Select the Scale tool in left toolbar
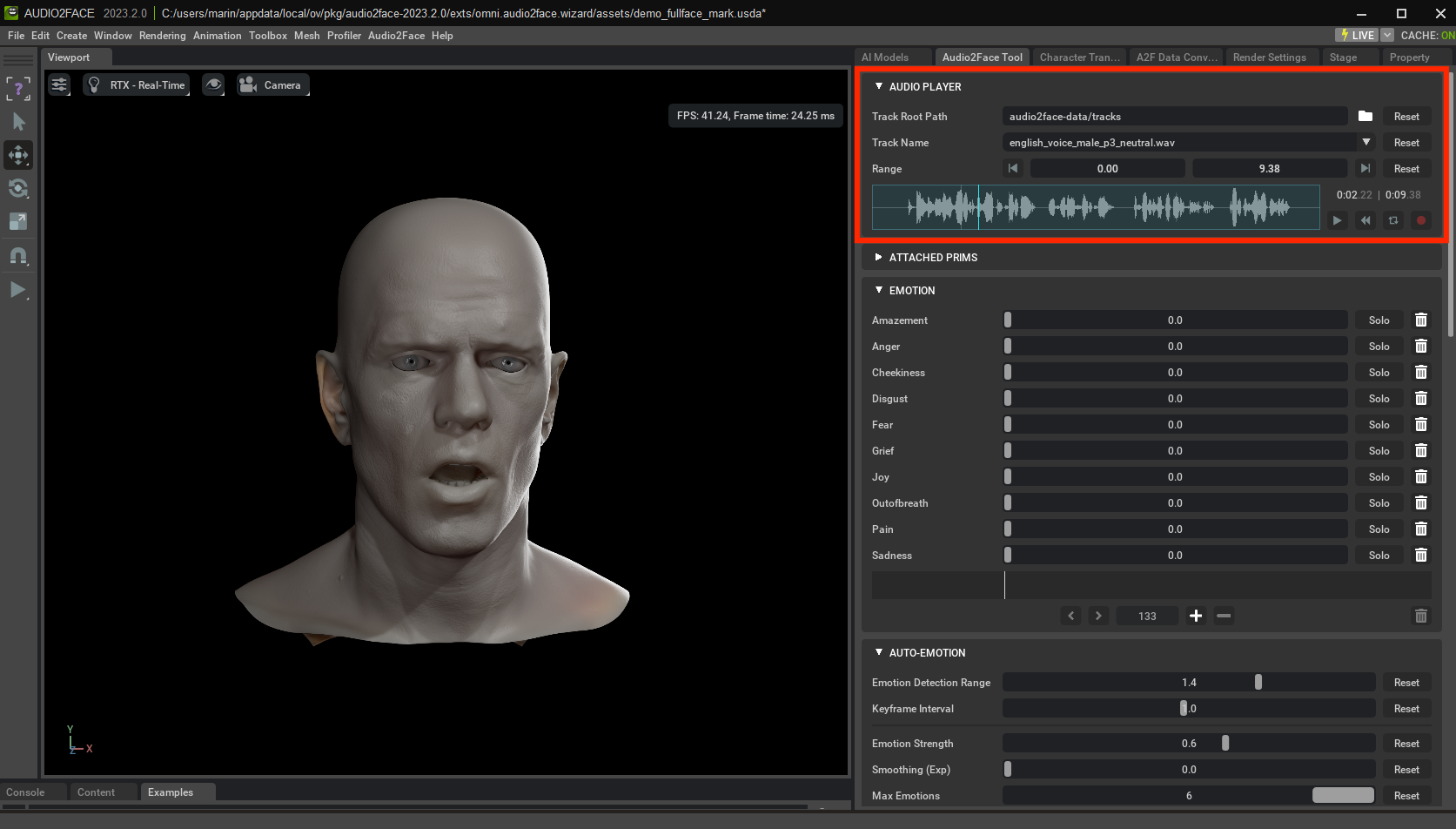The image size is (1456, 829). coord(18,221)
